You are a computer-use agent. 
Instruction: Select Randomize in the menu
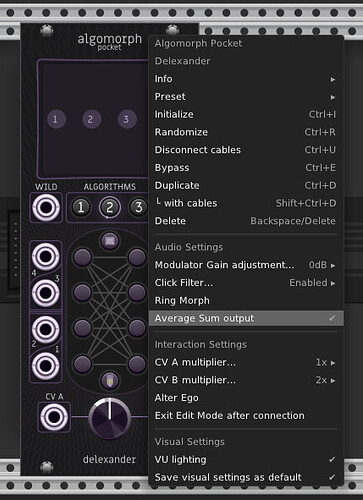point(246,132)
